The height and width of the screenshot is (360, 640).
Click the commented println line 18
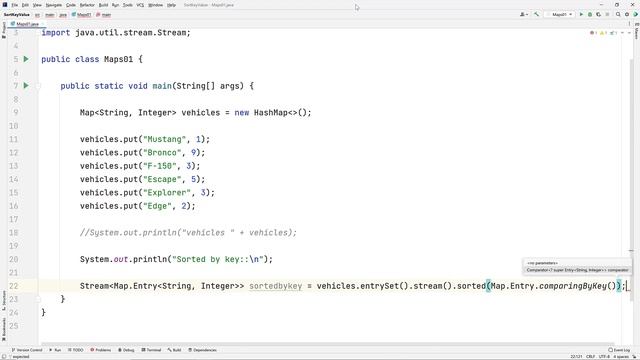(188, 233)
